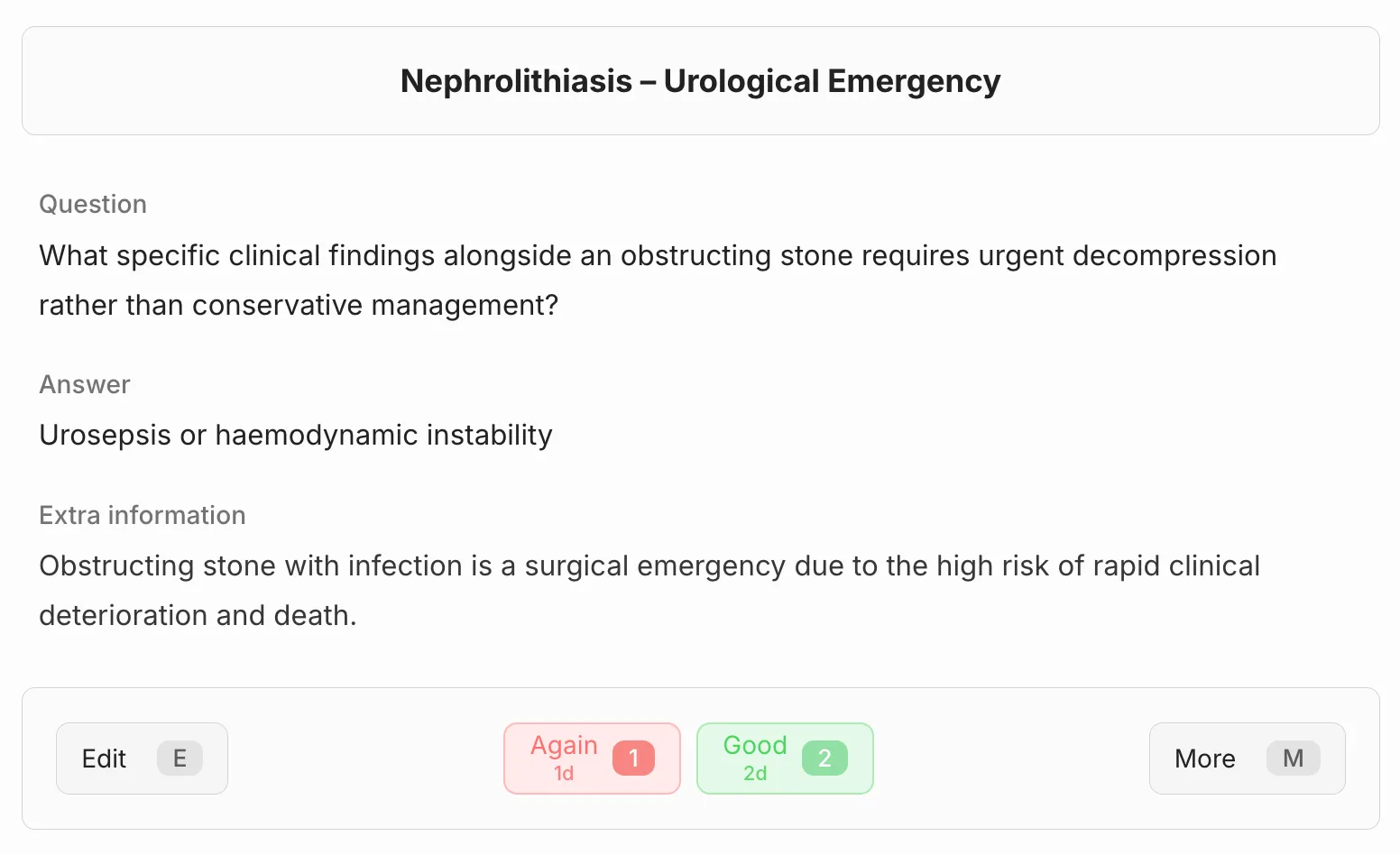Click the extra information paragraph text
Image resolution: width=1400 pixels, height=855 pixels.
point(649,591)
